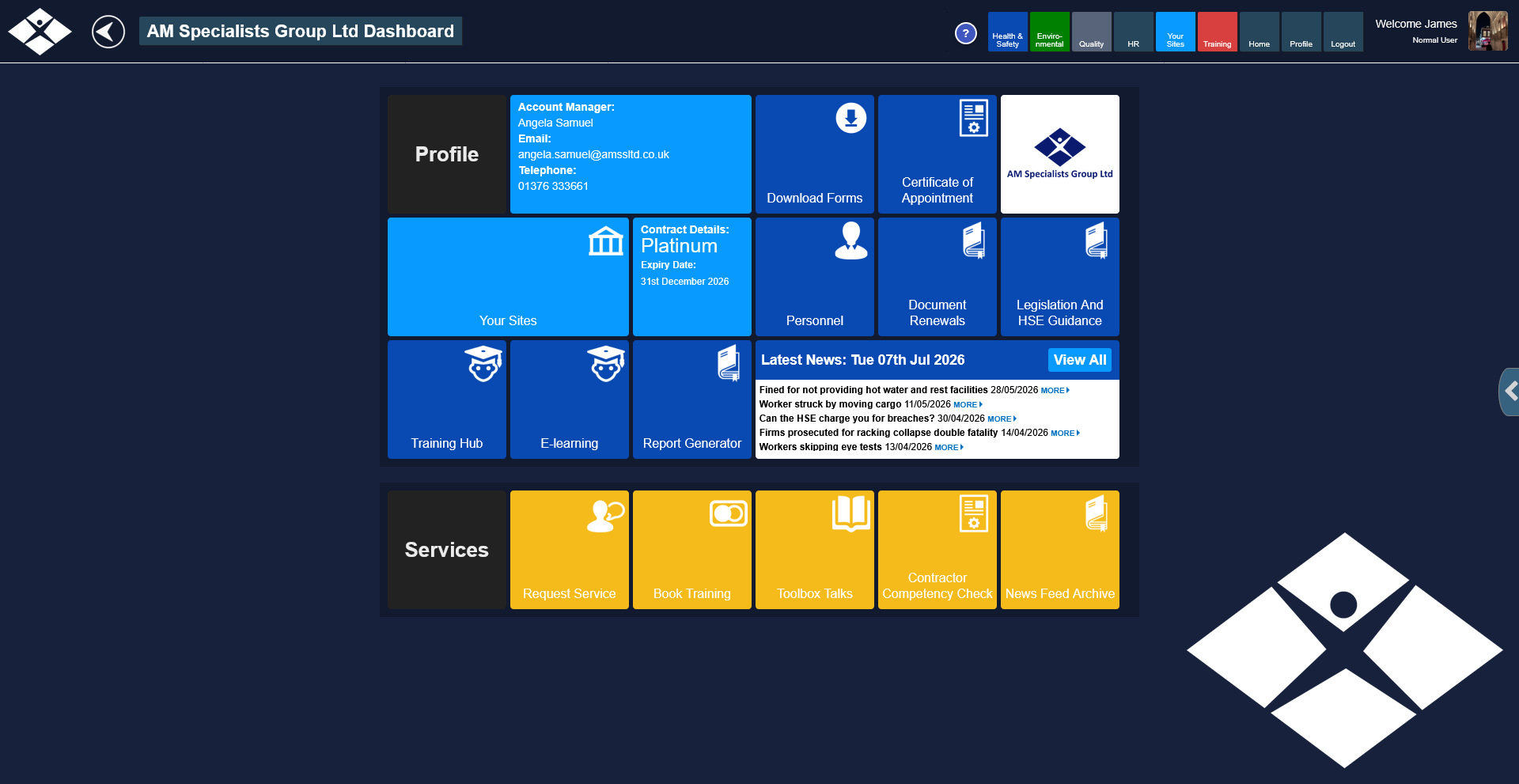Click the Latest News date heading
The width and height of the screenshot is (1519, 784).
point(863,360)
